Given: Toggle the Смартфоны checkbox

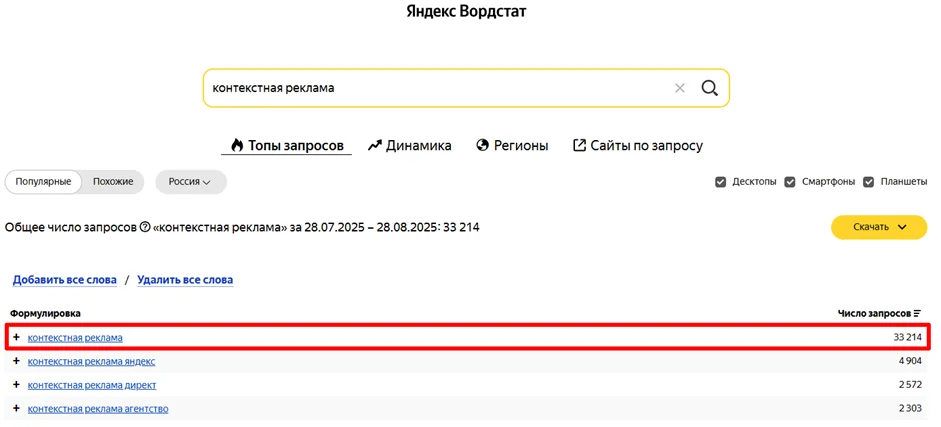Looking at the screenshot, I should [x=790, y=182].
